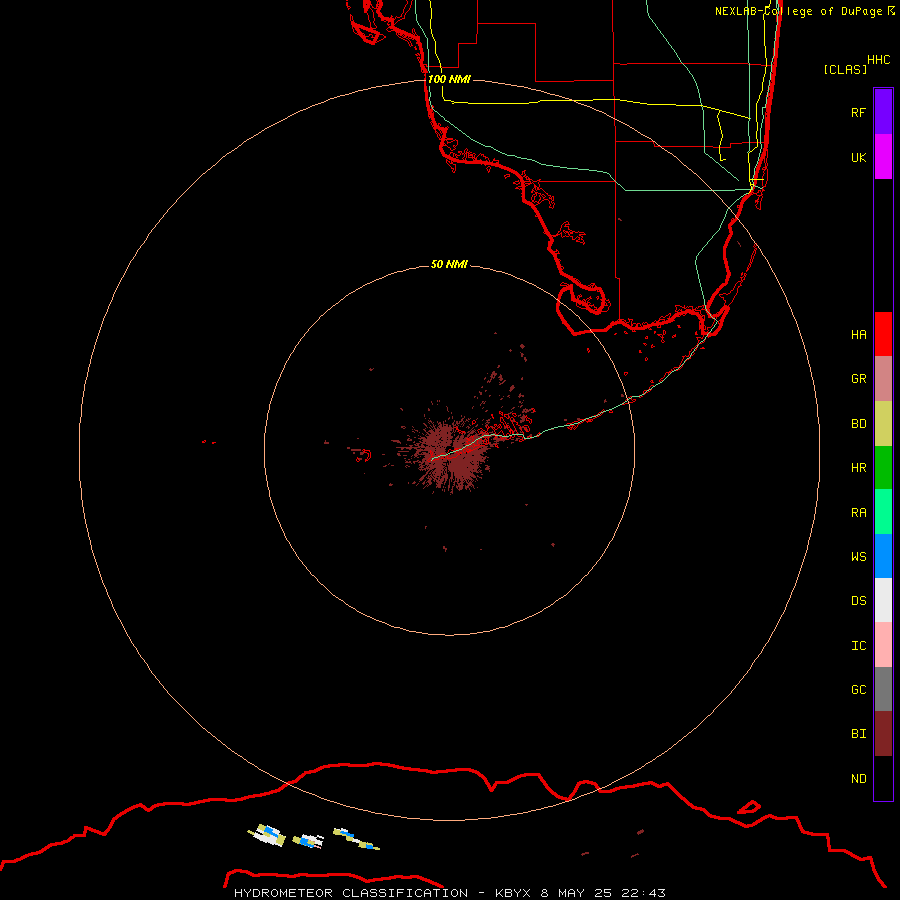Image resolution: width=900 pixels, height=900 pixels.
Task: Click the HHC product label
Action: tap(878, 60)
